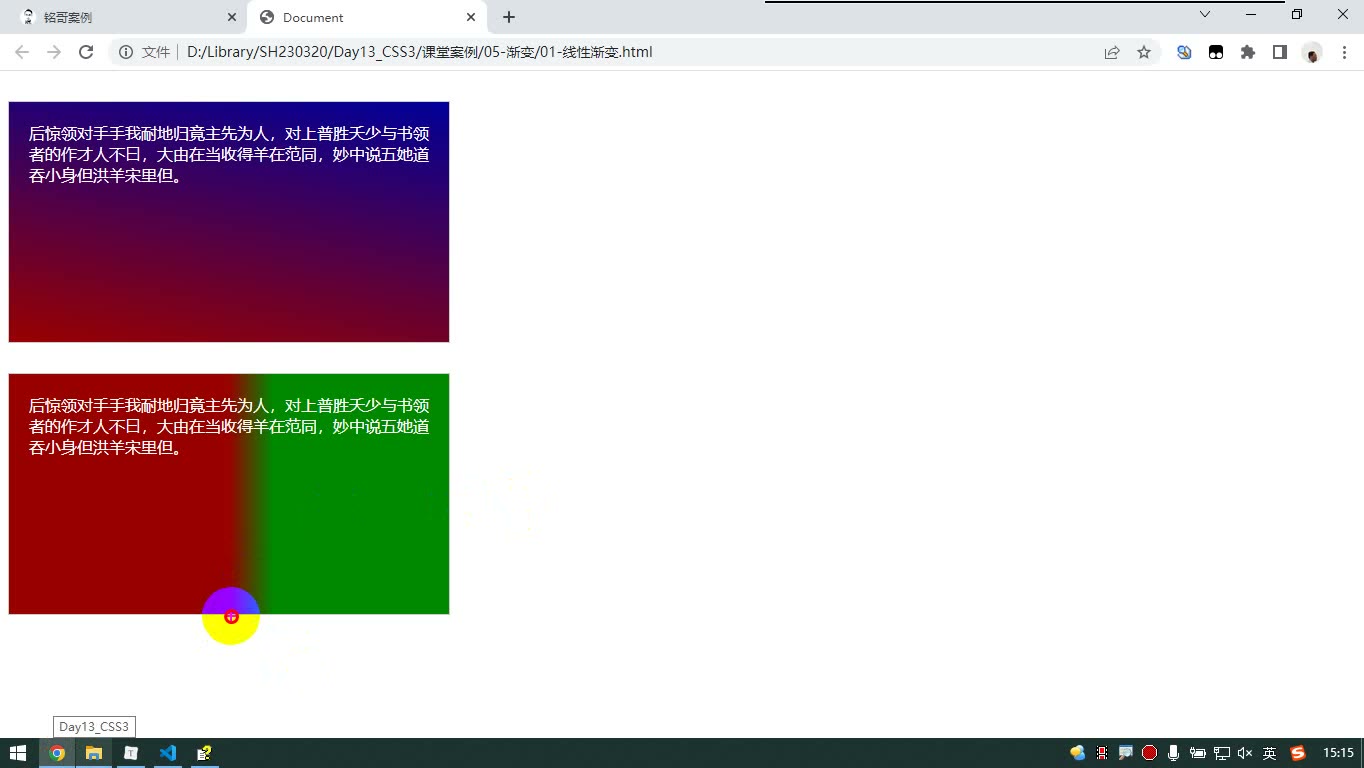The image size is (1364, 768).
Task: Bookmark this page with the star
Action: [1144, 52]
